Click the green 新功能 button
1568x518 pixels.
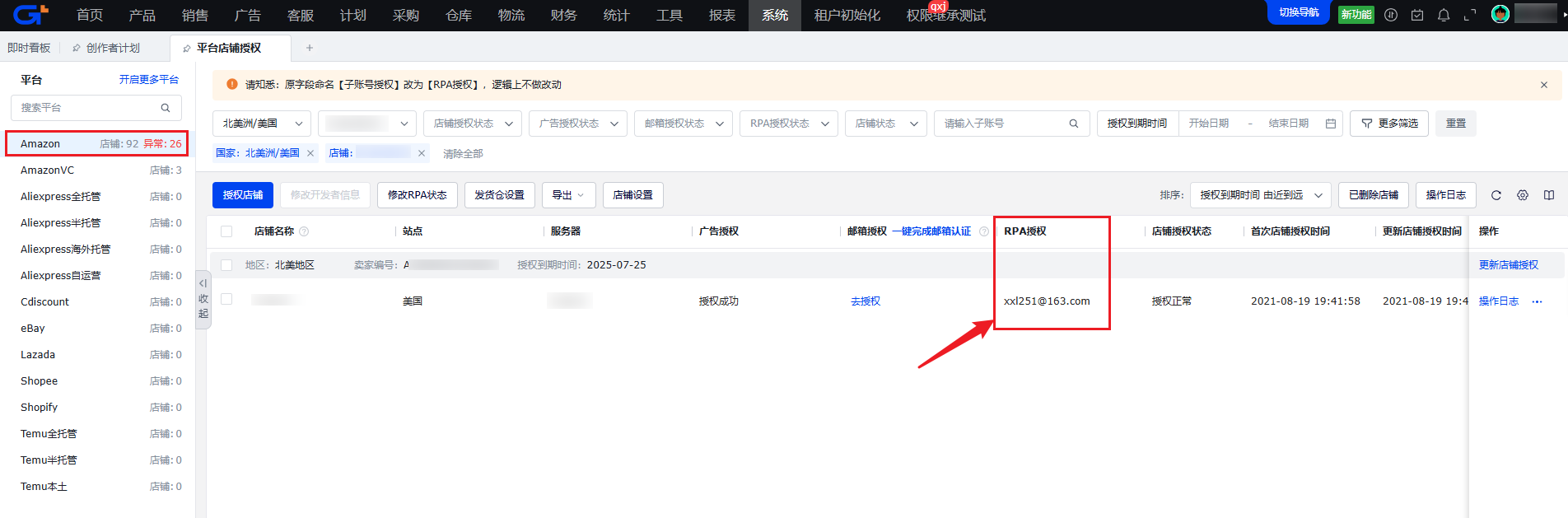(1356, 15)
